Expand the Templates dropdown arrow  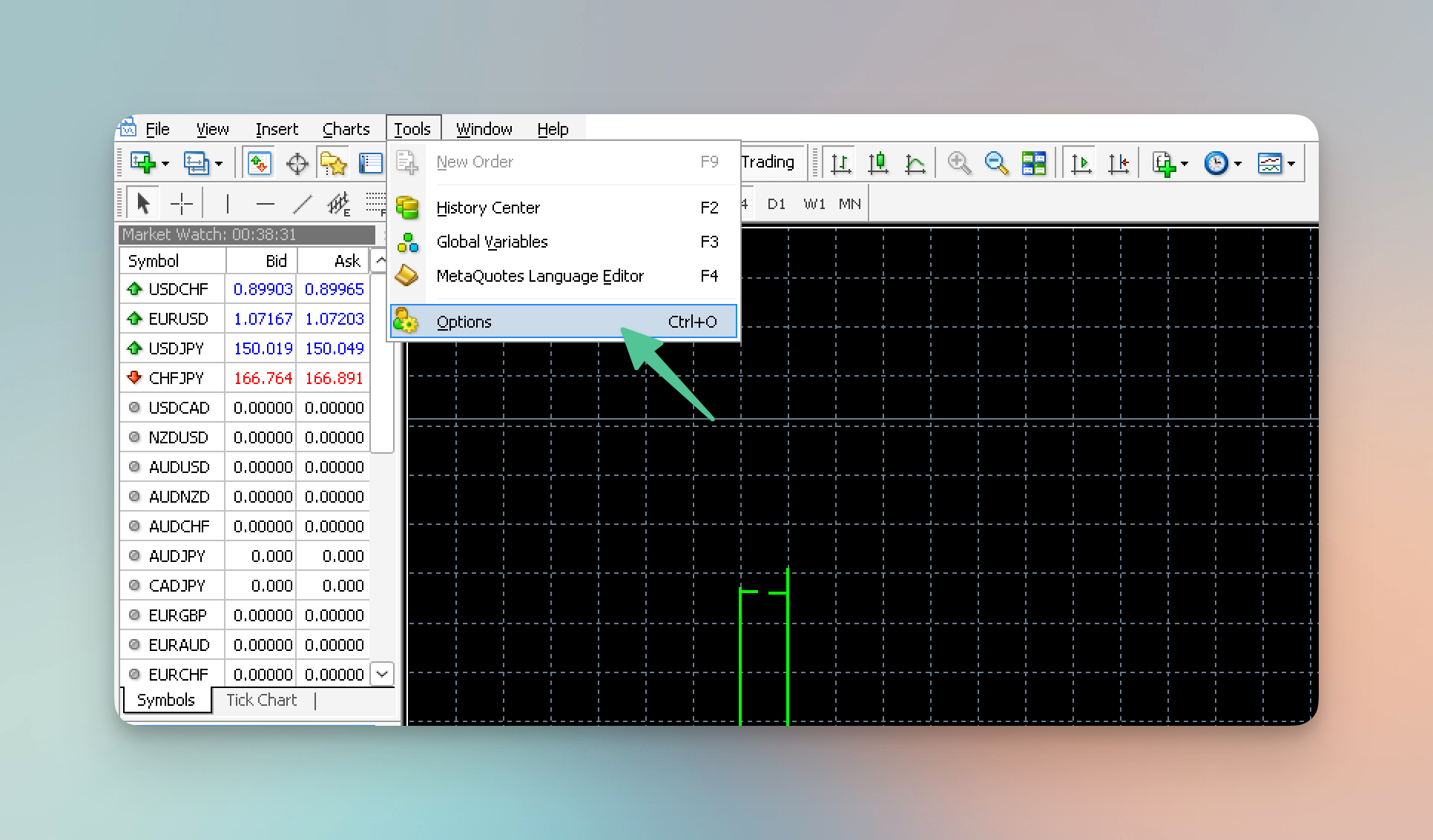click(1291, 164)
